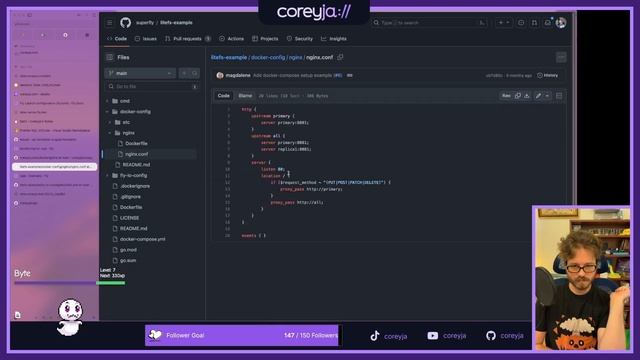Click nginx breadcrumb link

[x=296, y=58]
